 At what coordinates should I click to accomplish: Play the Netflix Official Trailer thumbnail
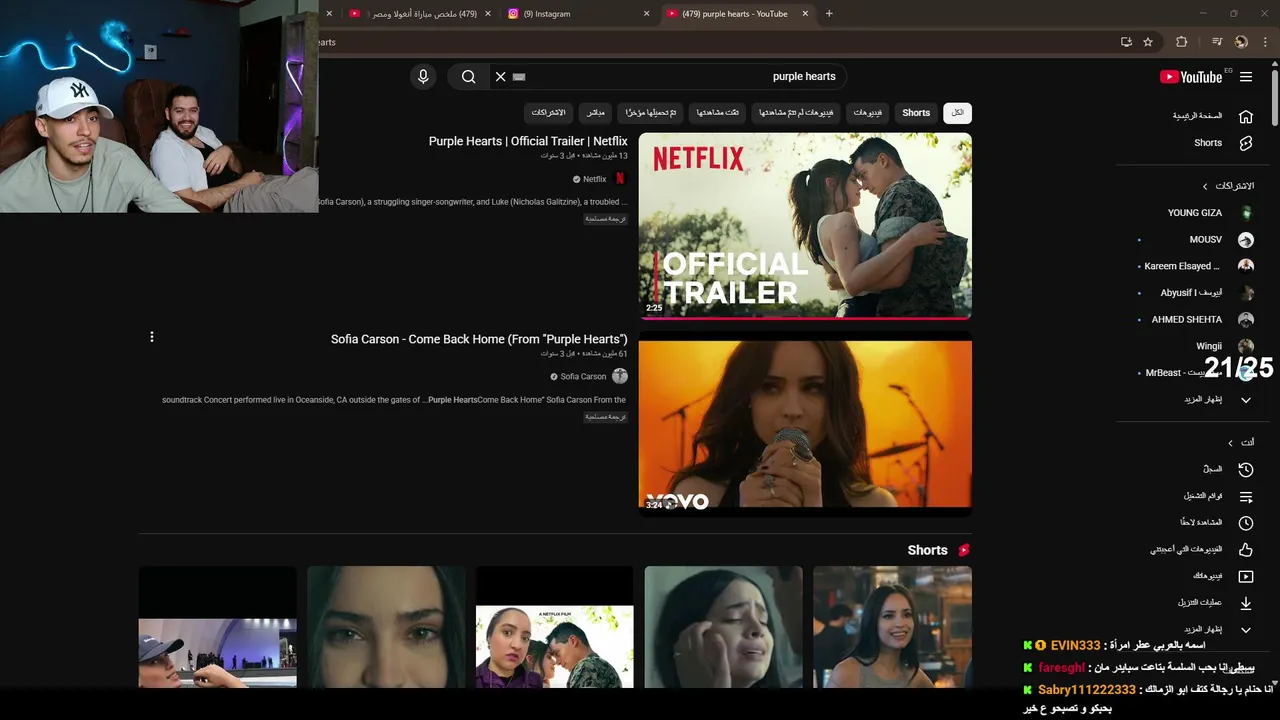click(805, 226)
